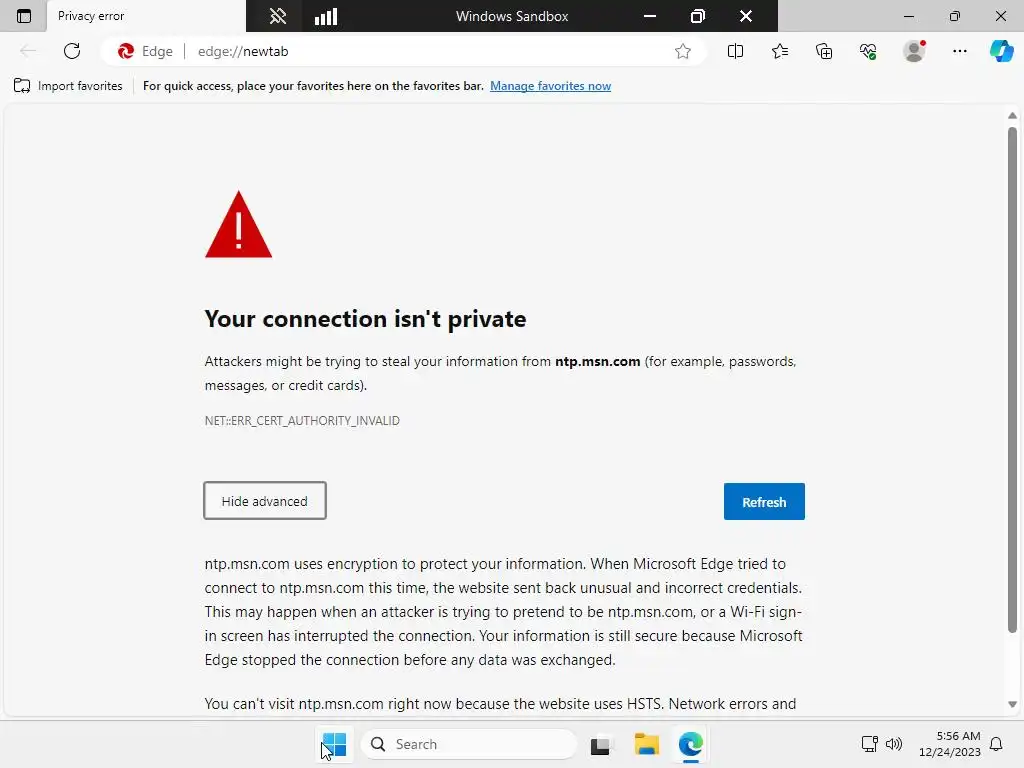This screenshot has height=768, width=1024.
Task: Click the red warning triangle icon
Action: [x=238, y=225]
